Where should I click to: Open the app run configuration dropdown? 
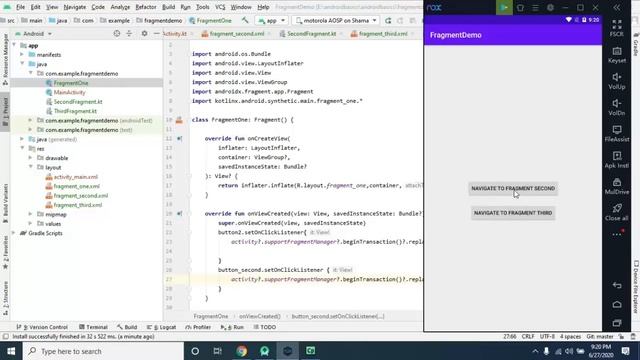271,20
